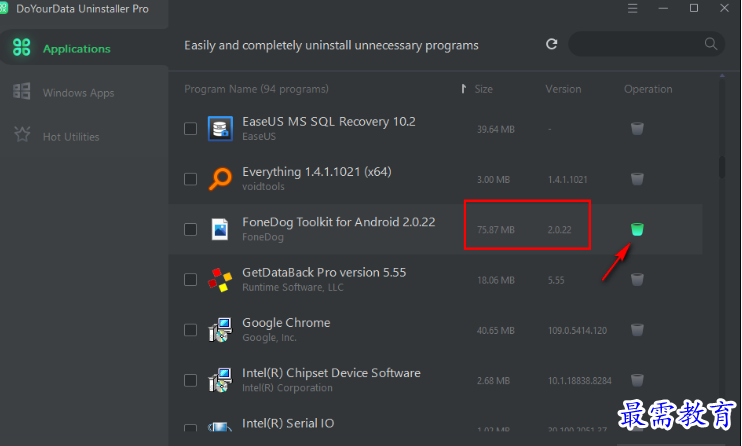Open the Windows Apps section
The height and width of the screenshot is (446, 742).
pyautogui.click(x=78, y=93)
